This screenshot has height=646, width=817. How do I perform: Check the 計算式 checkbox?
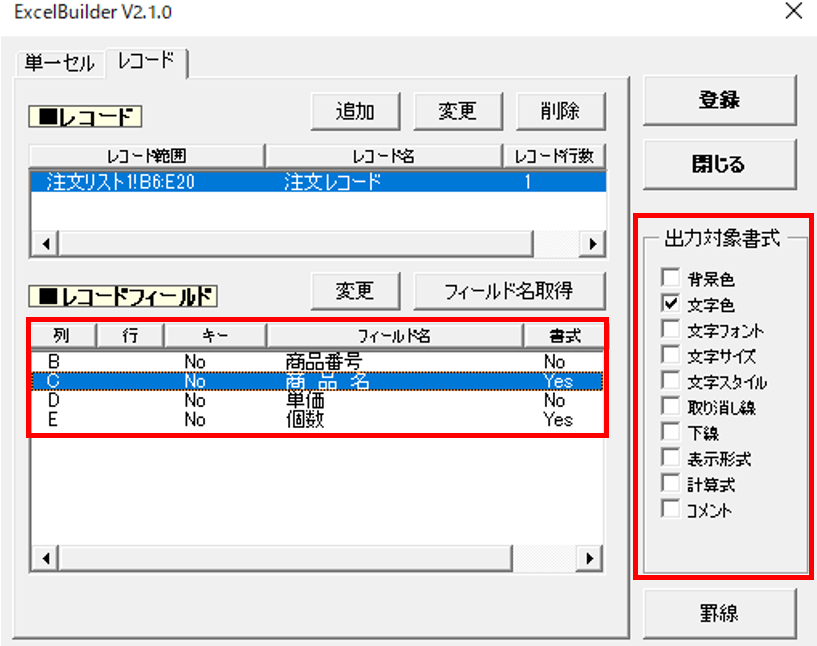pos(671,483)
